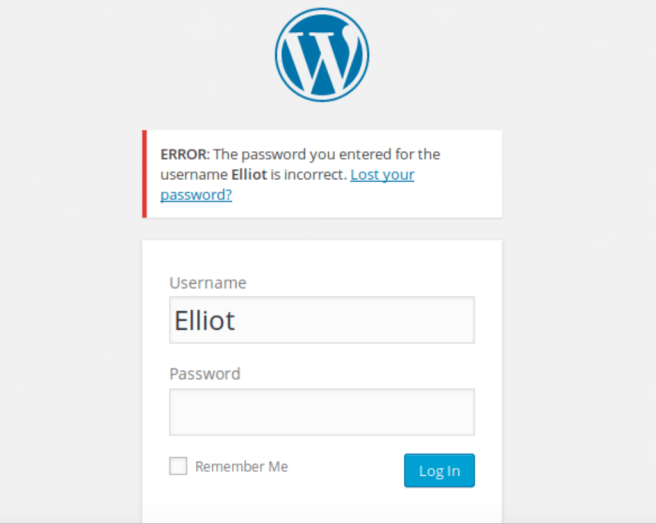The width and height of the screenshot is (656, 524).
Task: Click the Password label above the field
Action: tap(205, 374)
